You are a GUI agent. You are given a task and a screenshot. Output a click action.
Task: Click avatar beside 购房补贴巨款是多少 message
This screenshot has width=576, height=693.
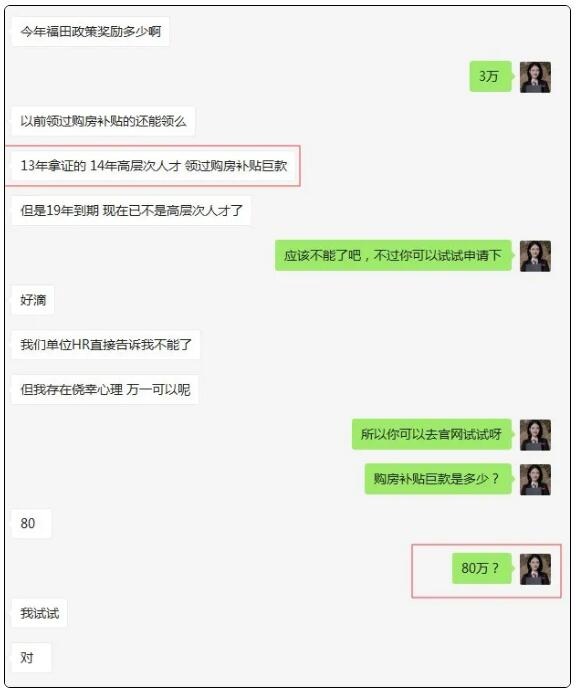coord(535,480)
